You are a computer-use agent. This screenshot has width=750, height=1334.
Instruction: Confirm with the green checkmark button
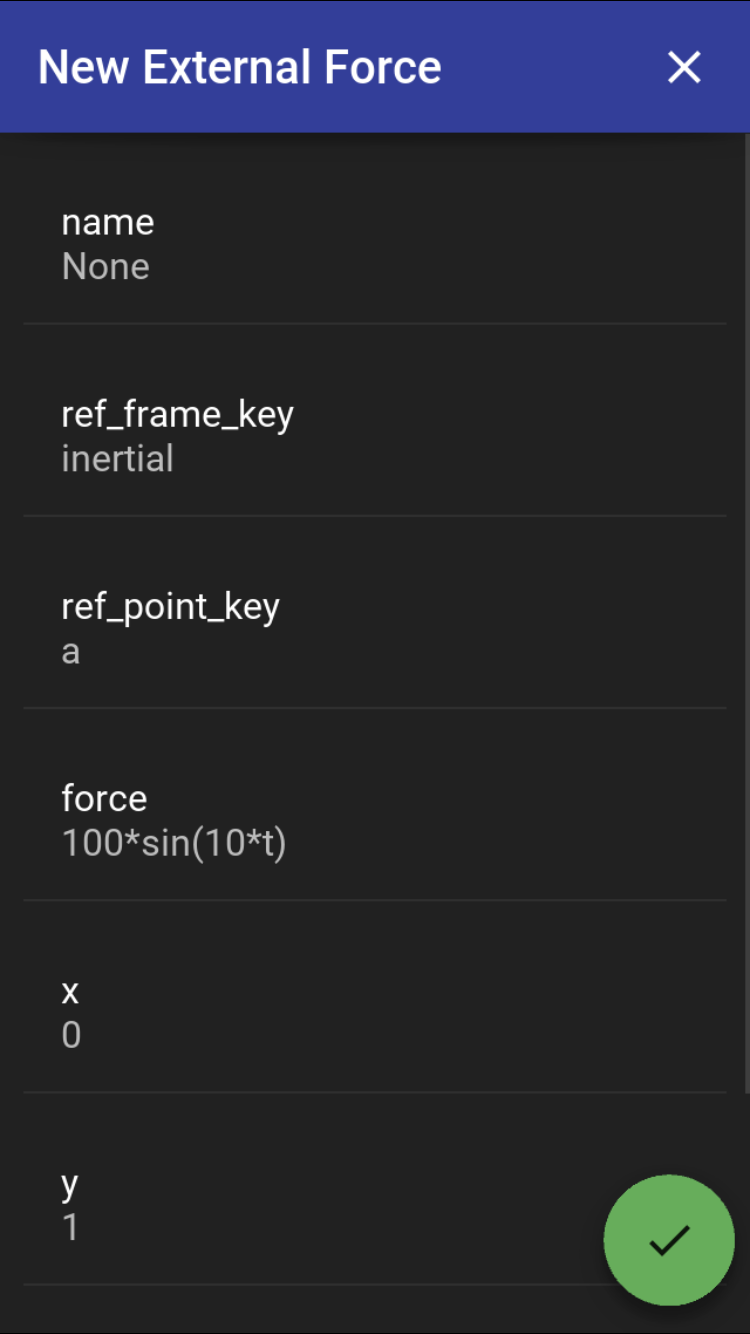(669, 1240)
